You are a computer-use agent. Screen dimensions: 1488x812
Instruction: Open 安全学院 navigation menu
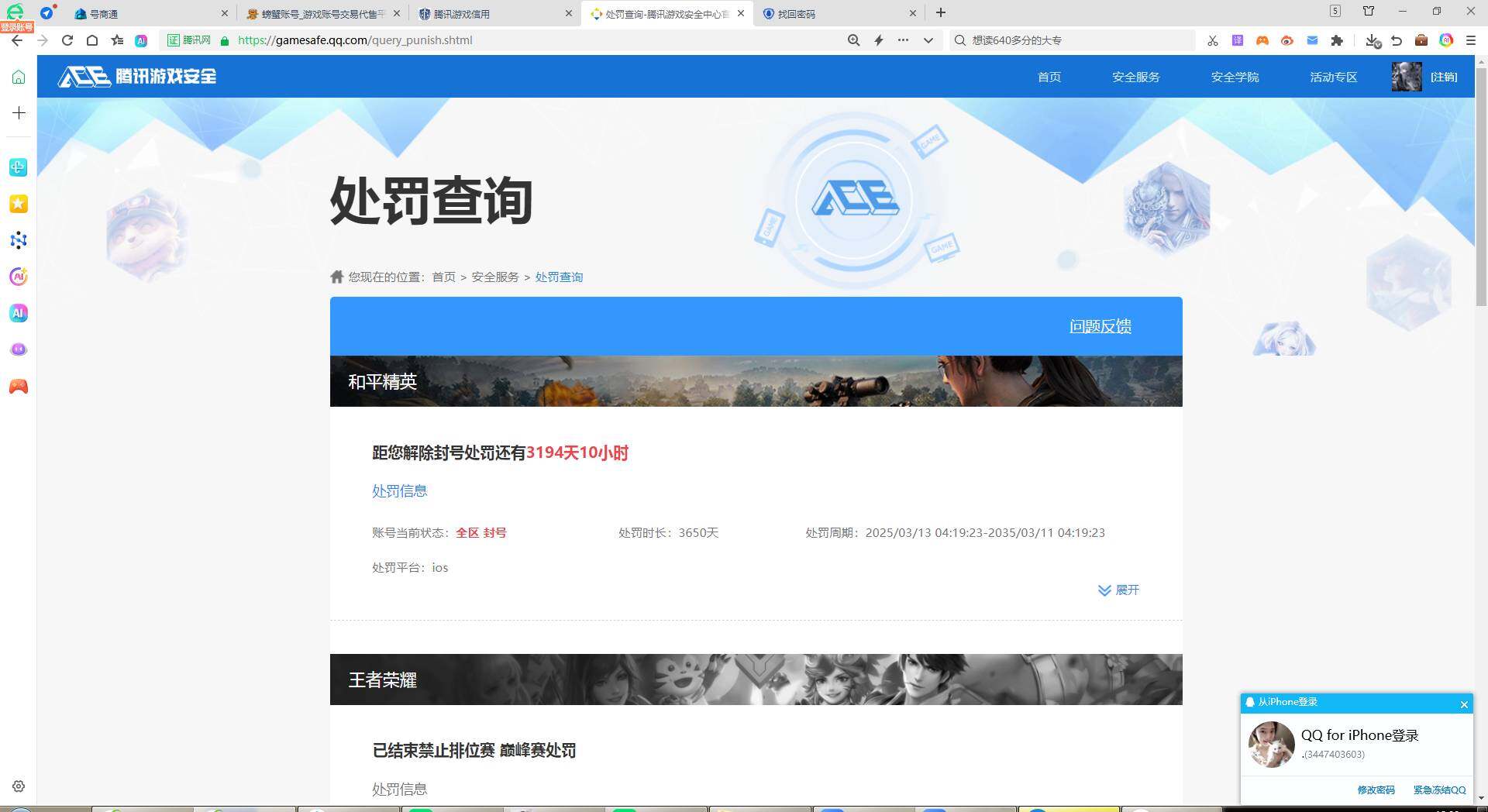pos(1235,77)
